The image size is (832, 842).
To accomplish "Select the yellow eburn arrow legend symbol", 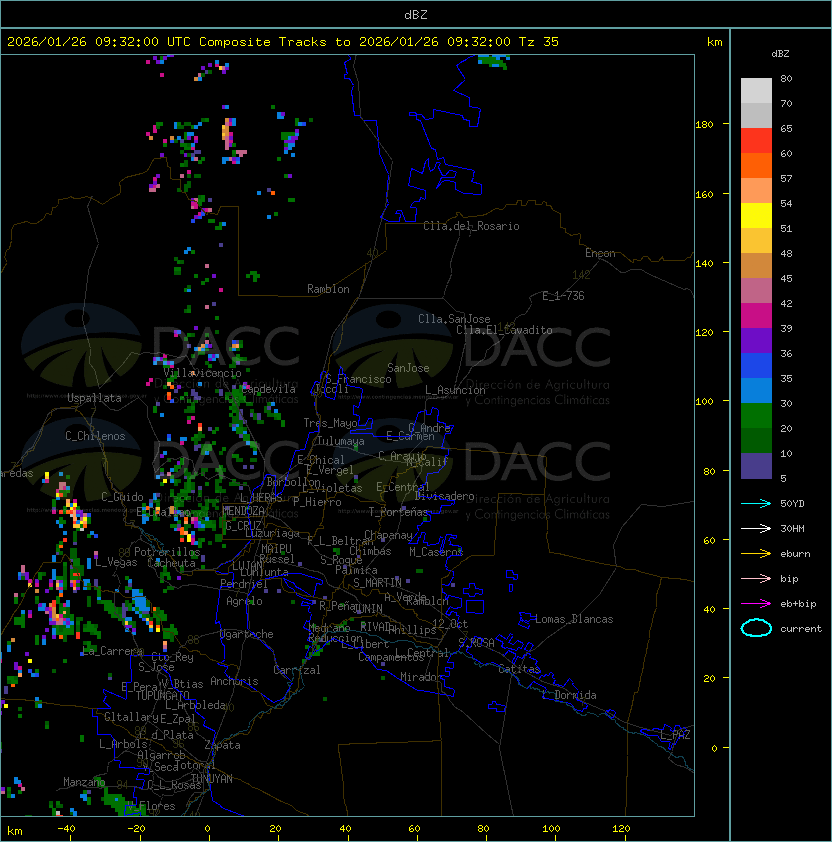I will click(x=756, y=554).
